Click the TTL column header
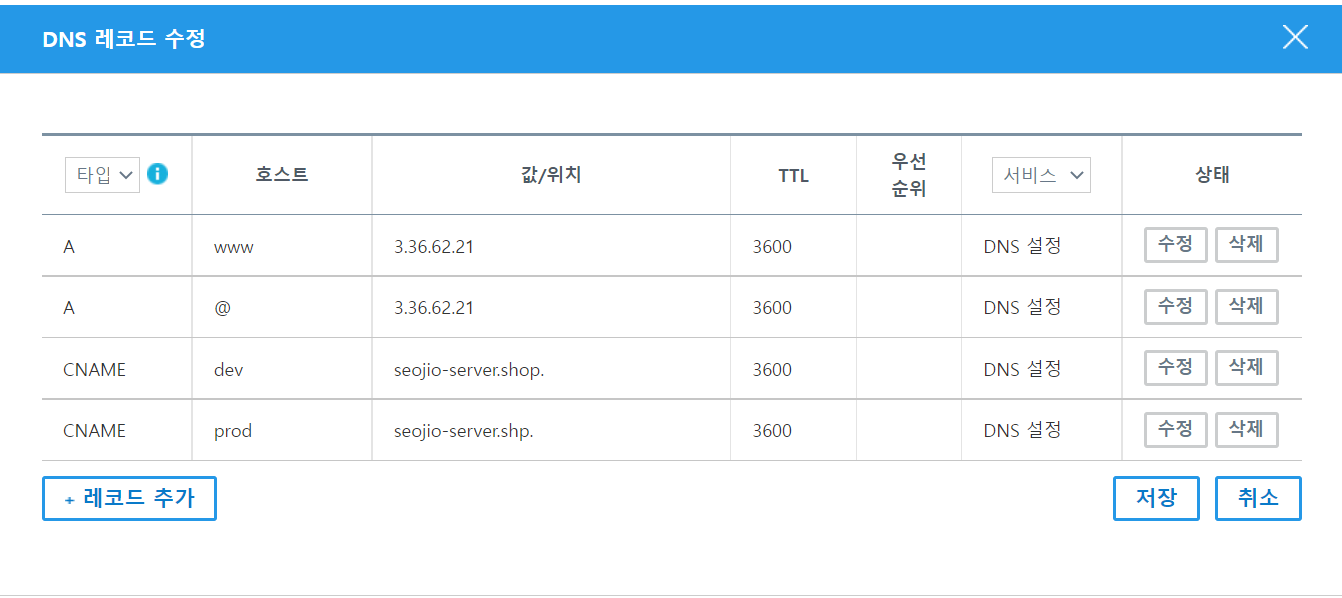 [x=793, y=175]
